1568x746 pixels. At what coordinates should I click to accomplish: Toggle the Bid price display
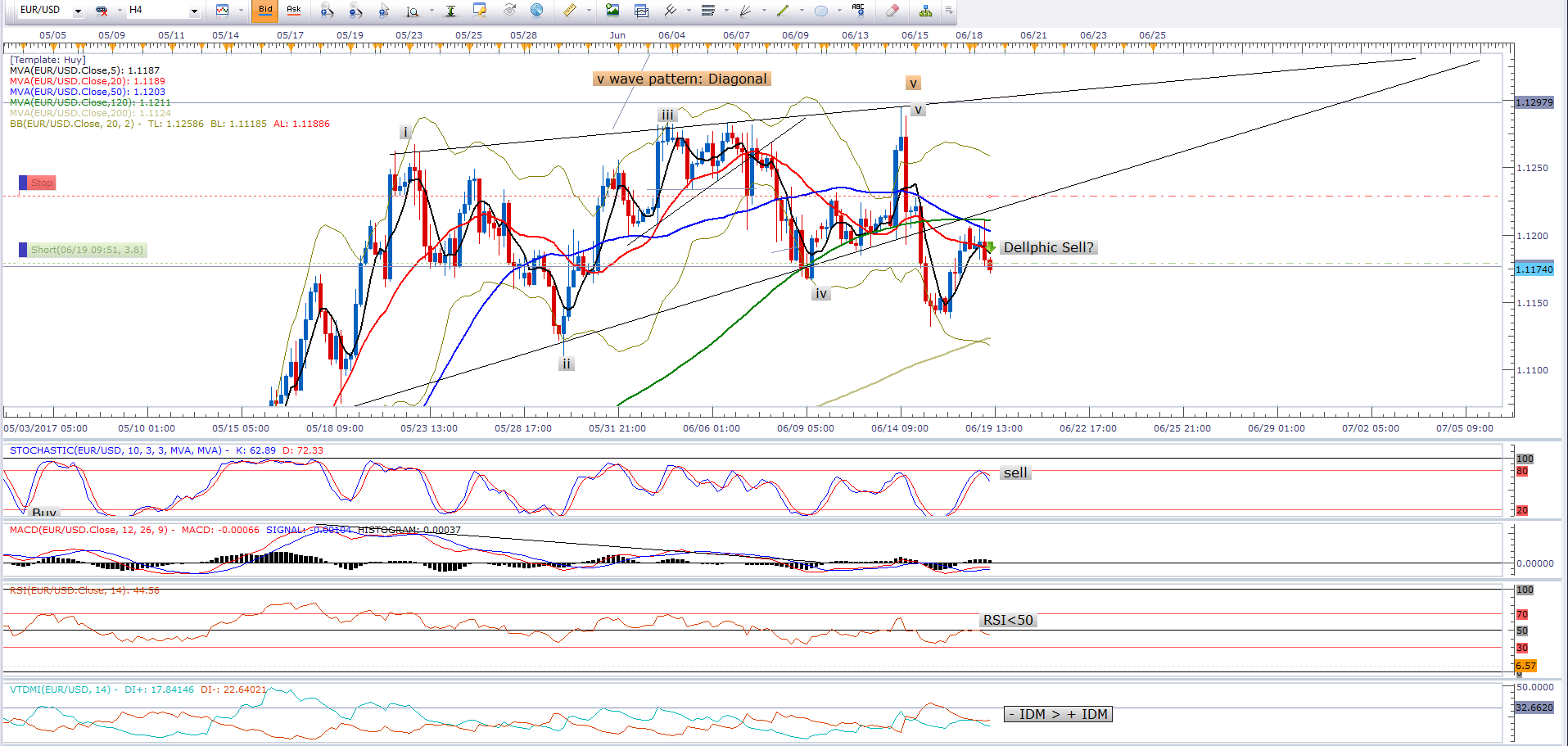pyautogui.click(x=265, y=11)
